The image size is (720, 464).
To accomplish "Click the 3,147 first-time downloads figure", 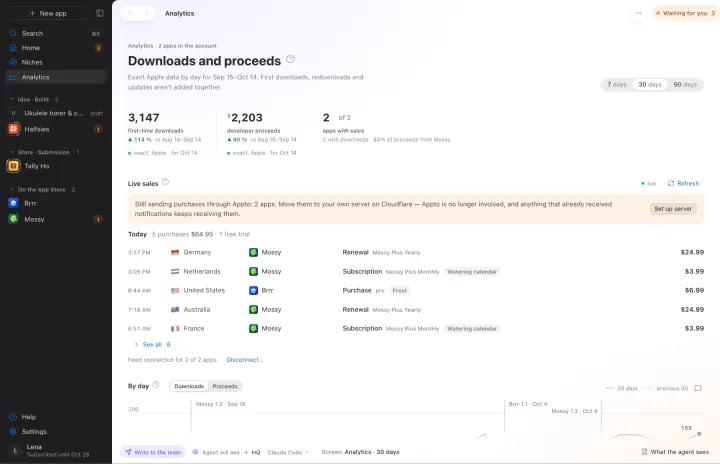I will (144, 118).
